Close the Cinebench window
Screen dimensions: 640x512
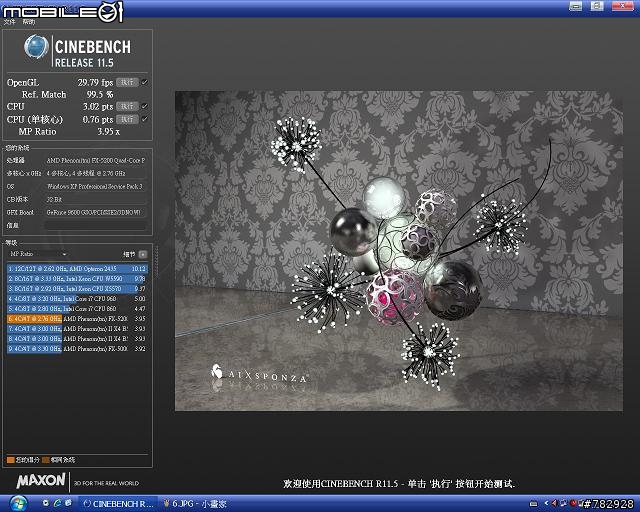(x=622, y=6)
